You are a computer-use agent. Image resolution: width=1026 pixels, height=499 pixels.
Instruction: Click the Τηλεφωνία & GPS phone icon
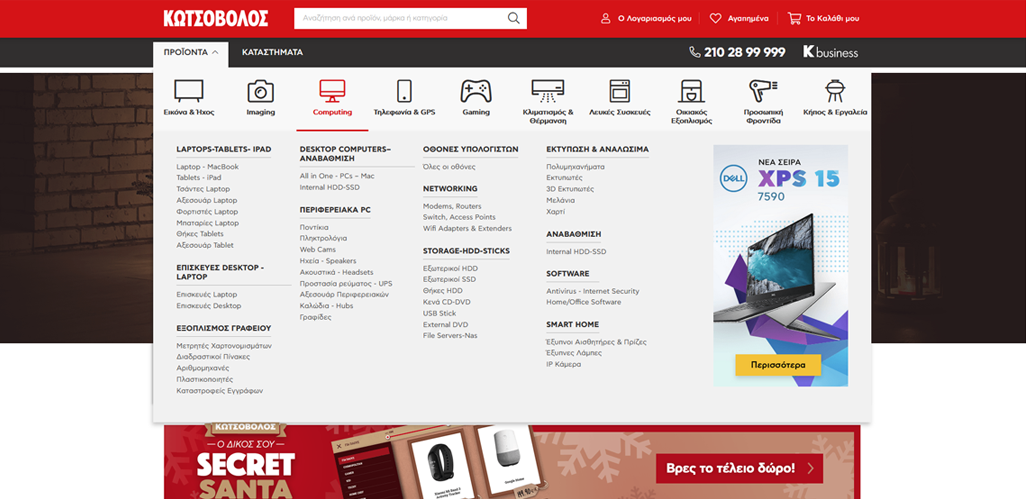click(404, 92)
